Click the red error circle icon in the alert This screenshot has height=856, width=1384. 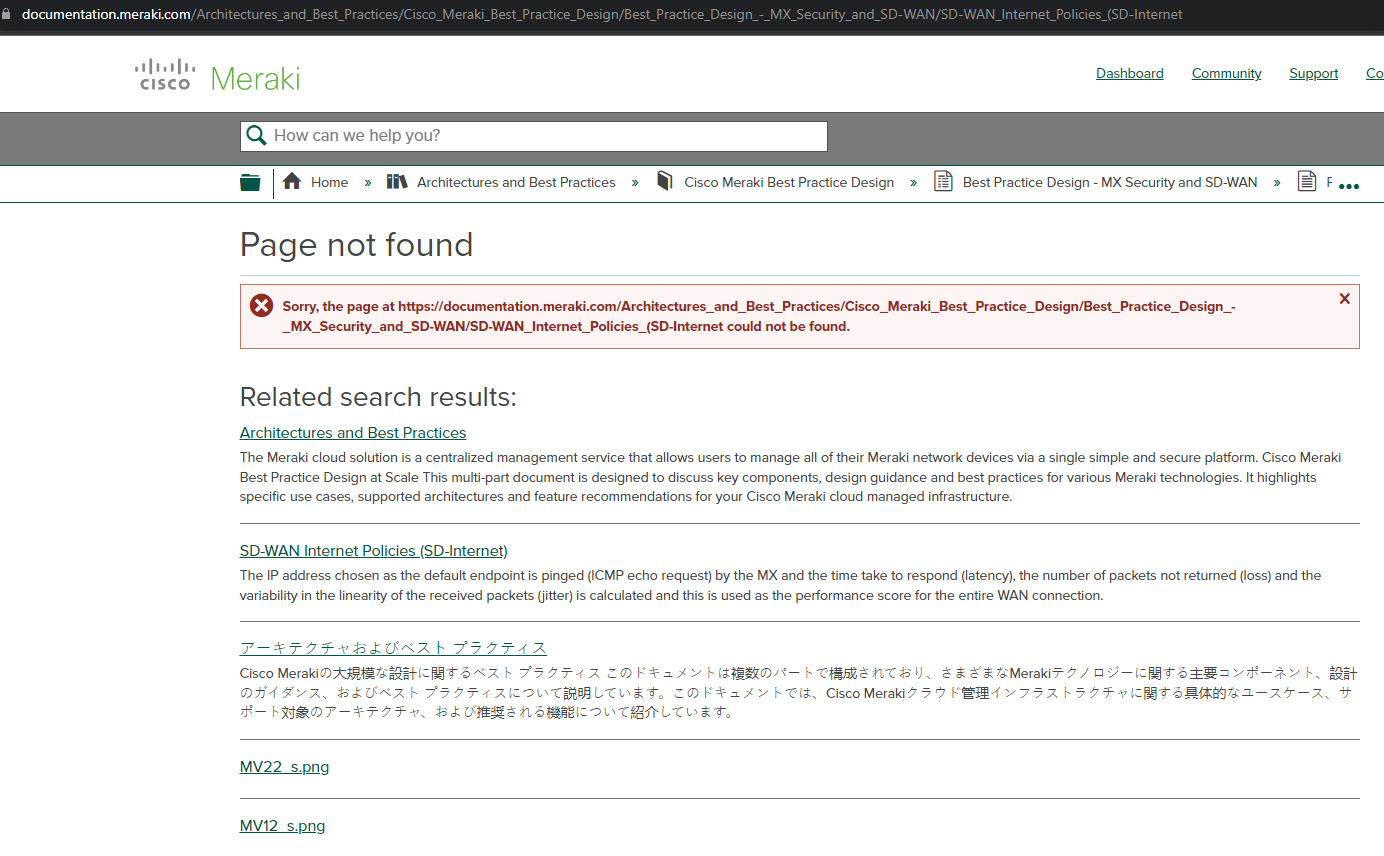point(261,305)
